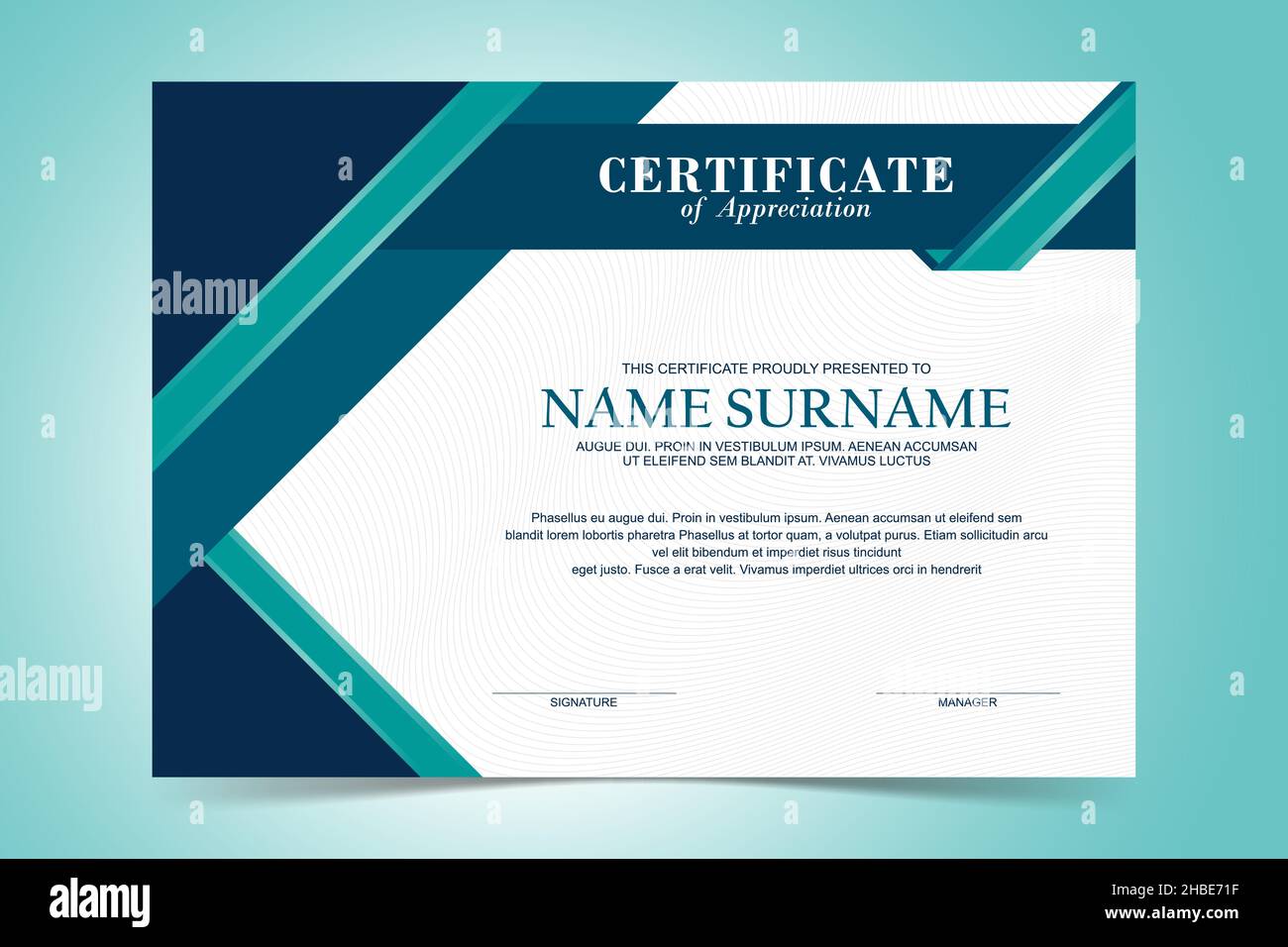Click the line starting 'eget justo. Fusce'
1288x947 pixels.
pyautogui.click(x=776, y=570)
